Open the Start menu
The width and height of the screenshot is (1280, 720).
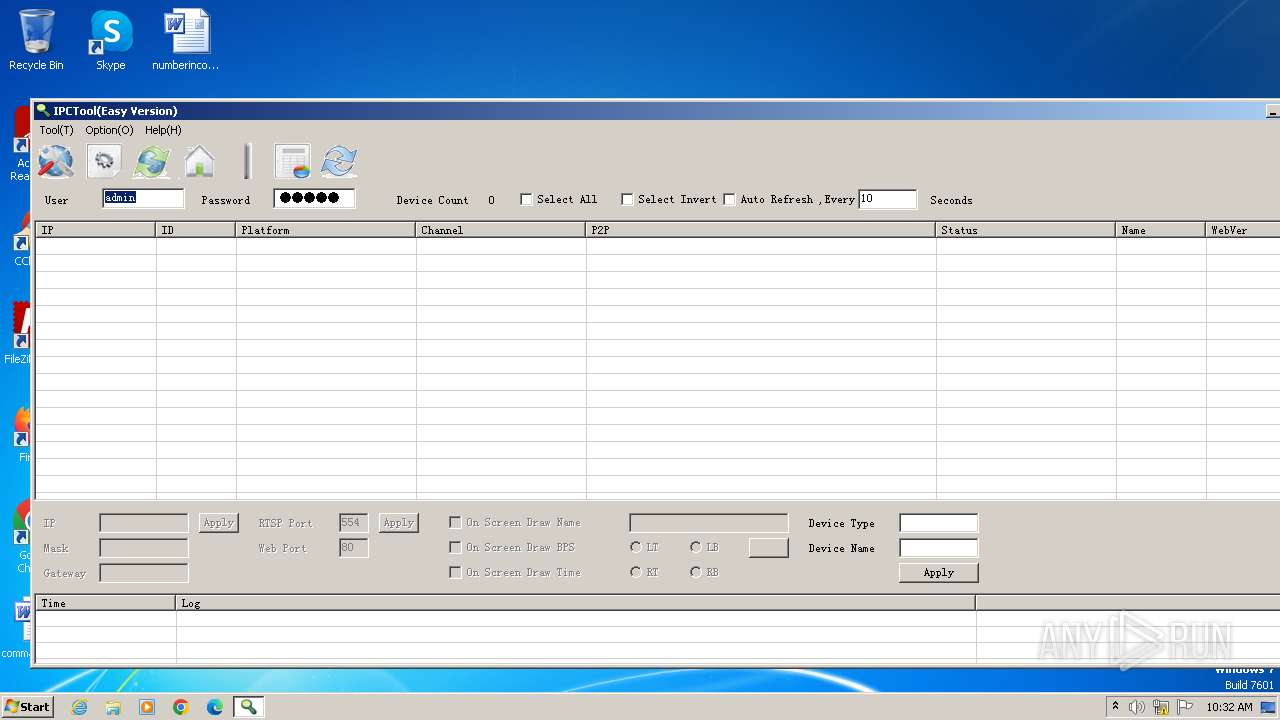[27, 707]
